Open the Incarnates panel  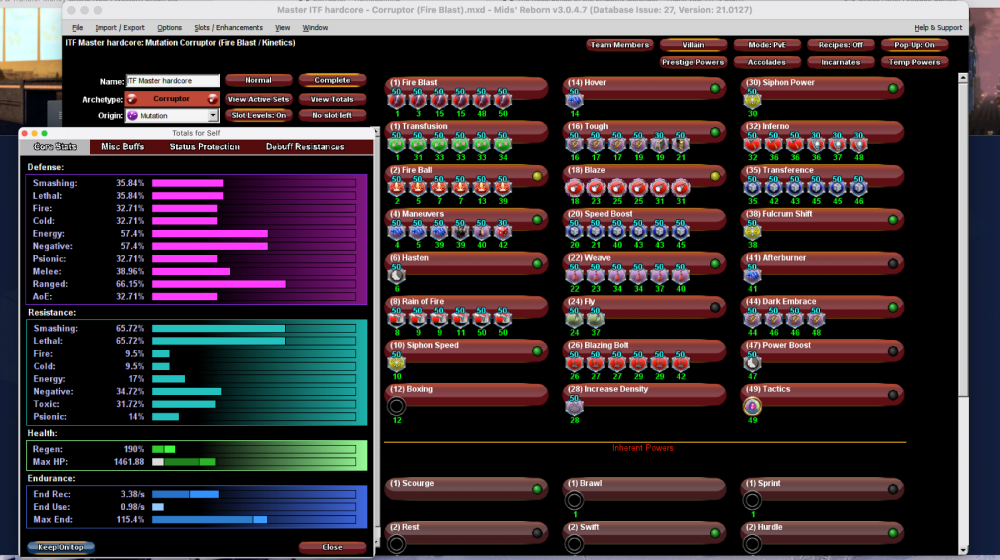tap(841, 62)
